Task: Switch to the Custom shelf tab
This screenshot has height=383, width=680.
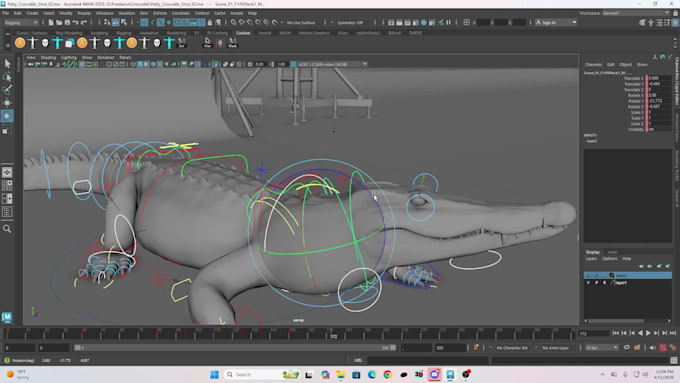Action: (x=243, y=33)
